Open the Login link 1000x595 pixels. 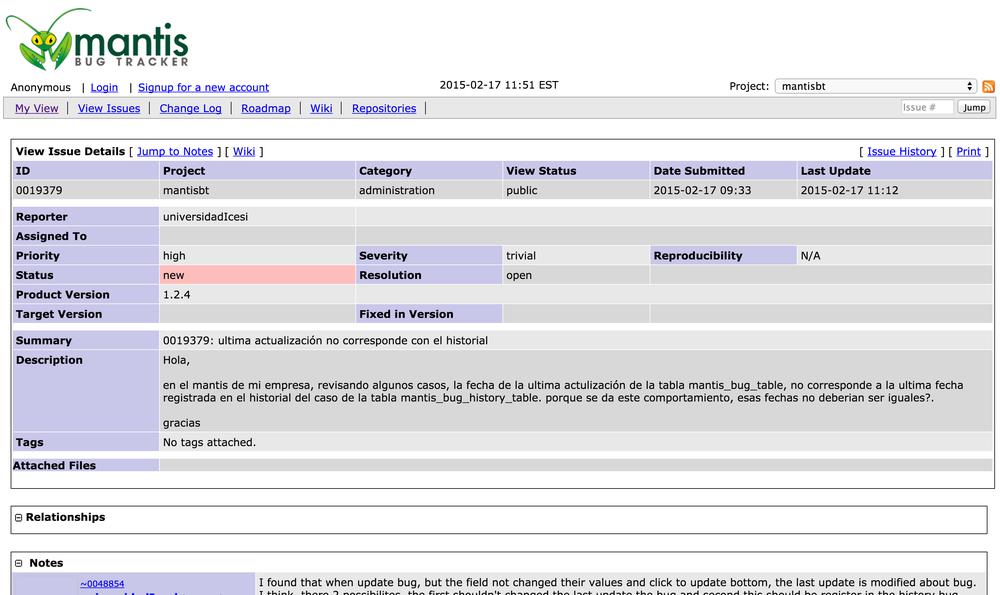pyautogui.click(x=104, y=87)
